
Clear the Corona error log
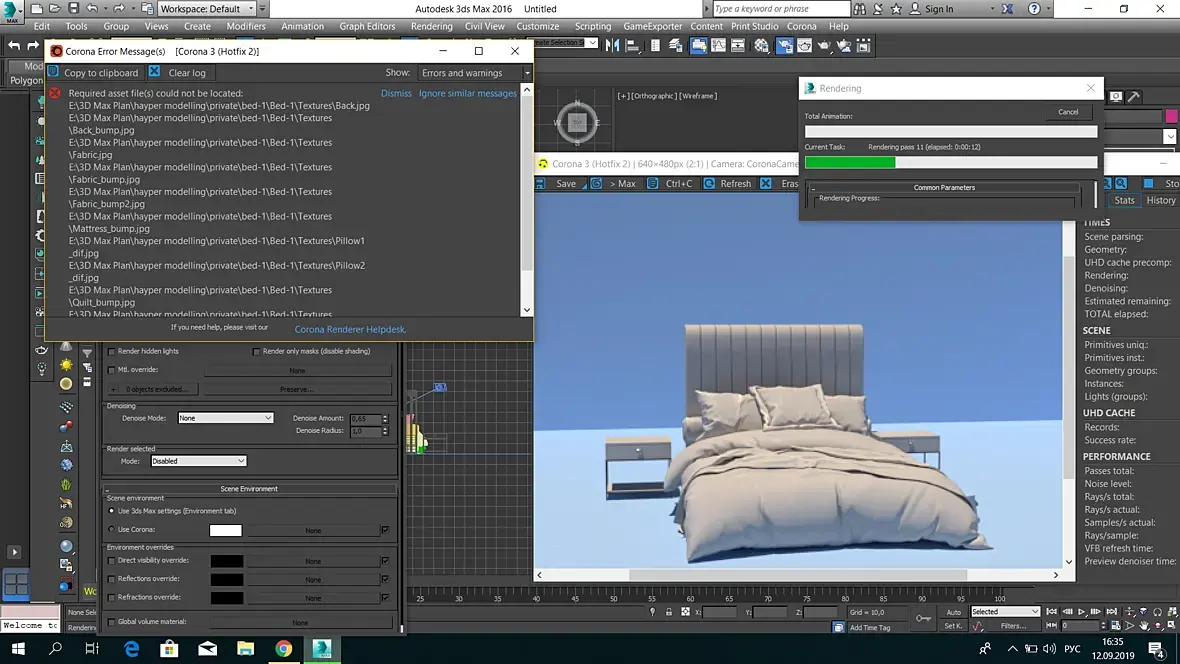[x=178, y=72]
